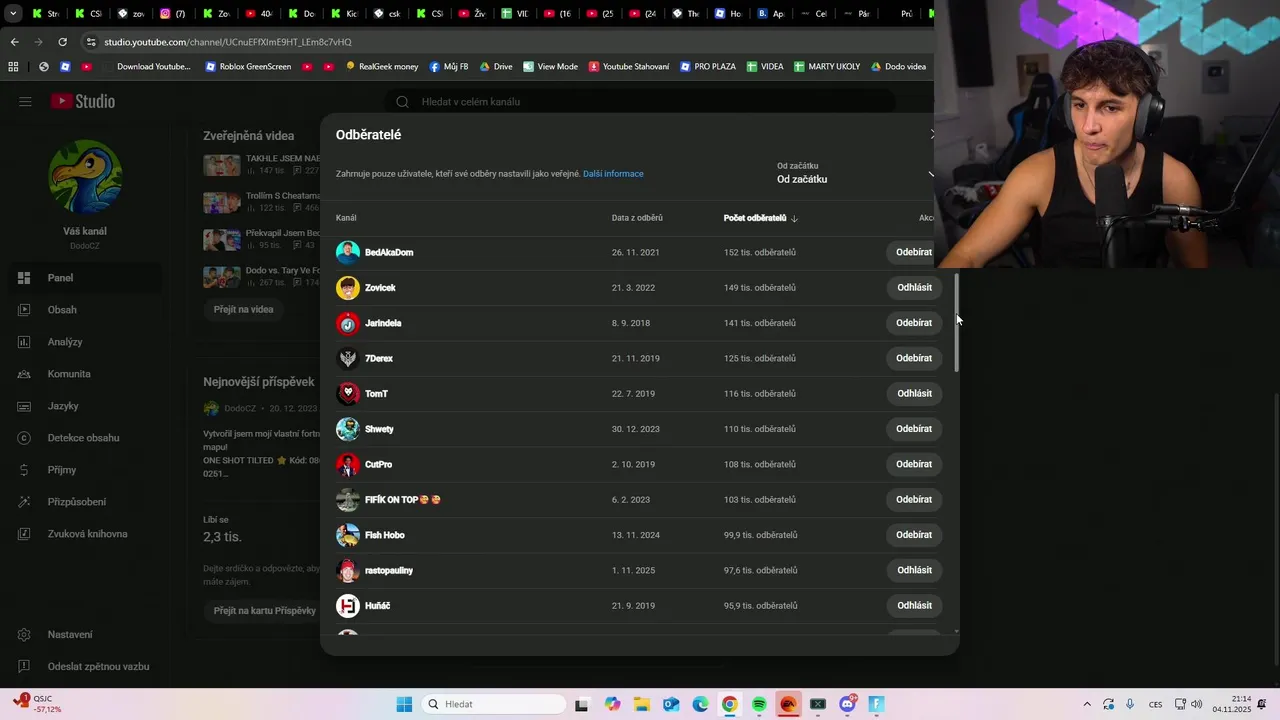
Task: Click Odhlásit for Zovicek
Action: click(914, 288)
